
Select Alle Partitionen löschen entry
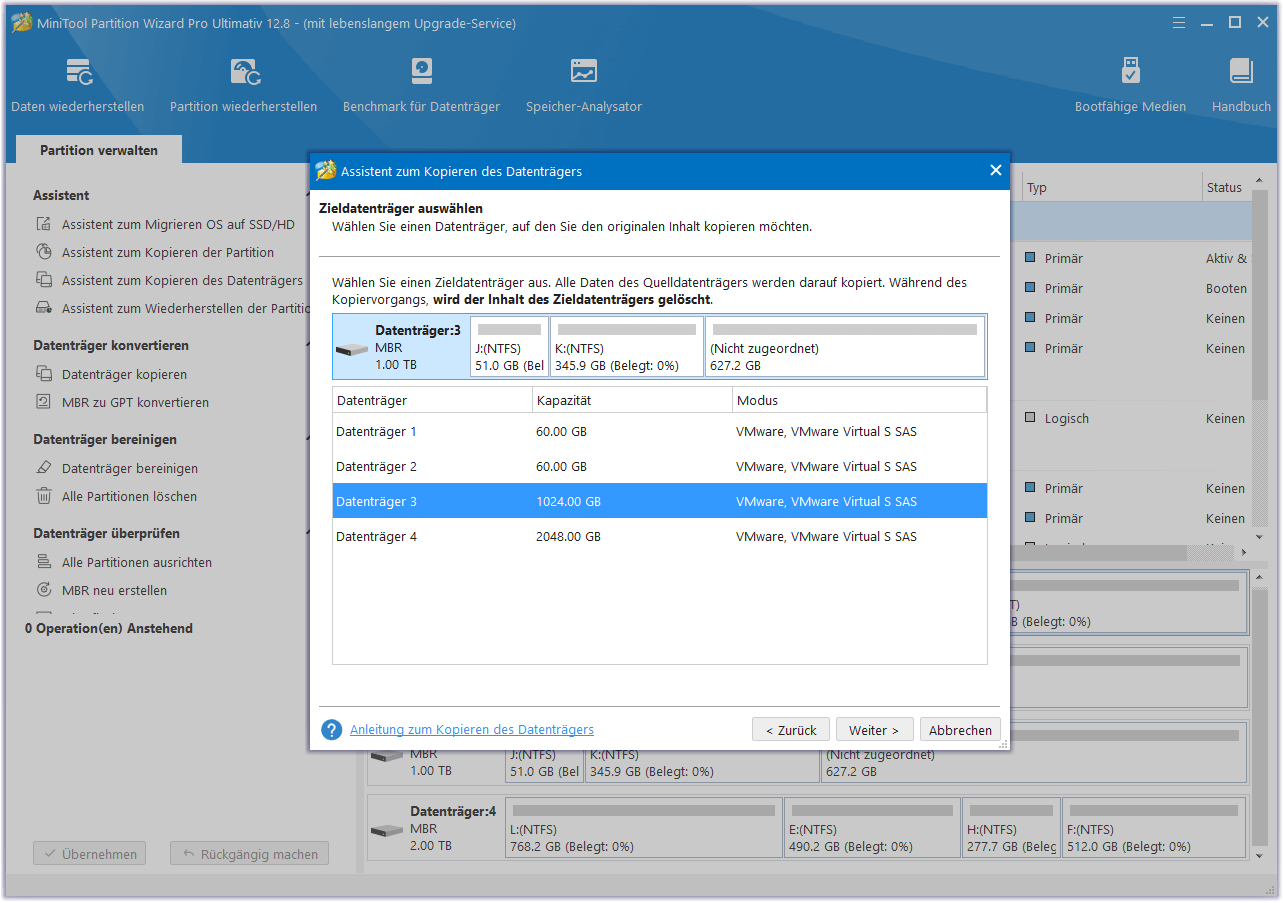(129, 496)
